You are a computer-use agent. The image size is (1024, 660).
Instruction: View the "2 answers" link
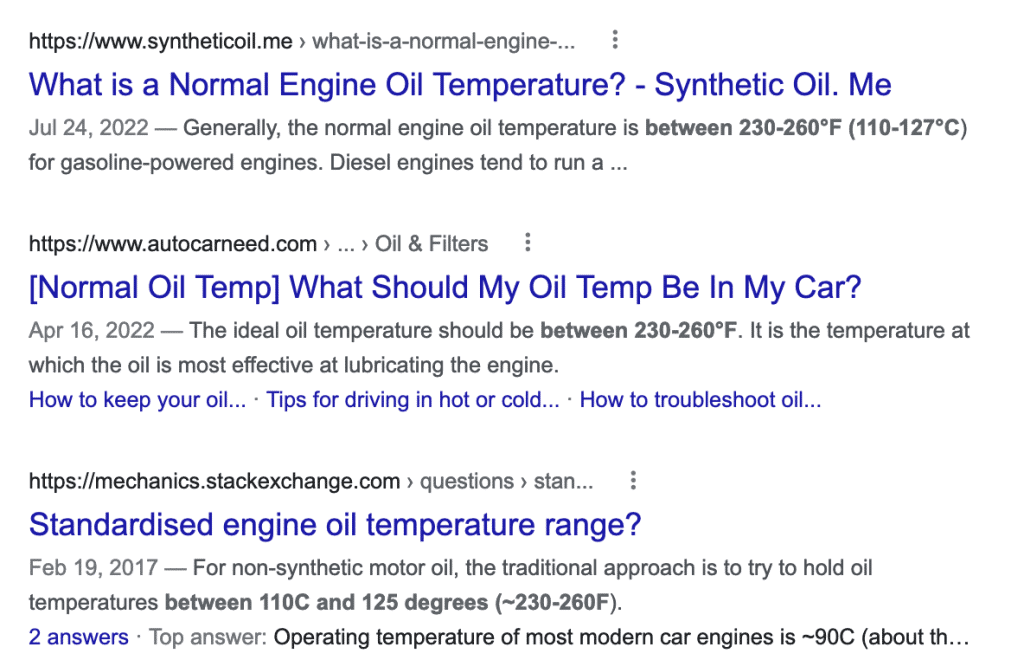(79, 637)
